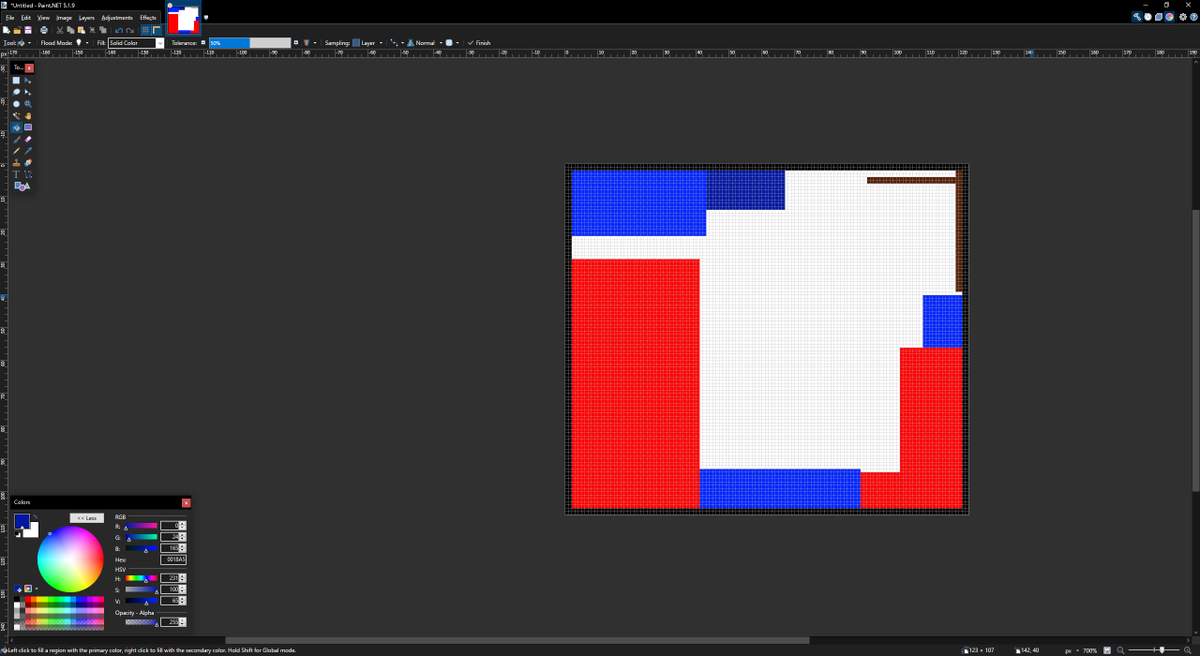1200x656 pixels.
Task: Select the Paintbrush tool
Action: click(16, 139)
